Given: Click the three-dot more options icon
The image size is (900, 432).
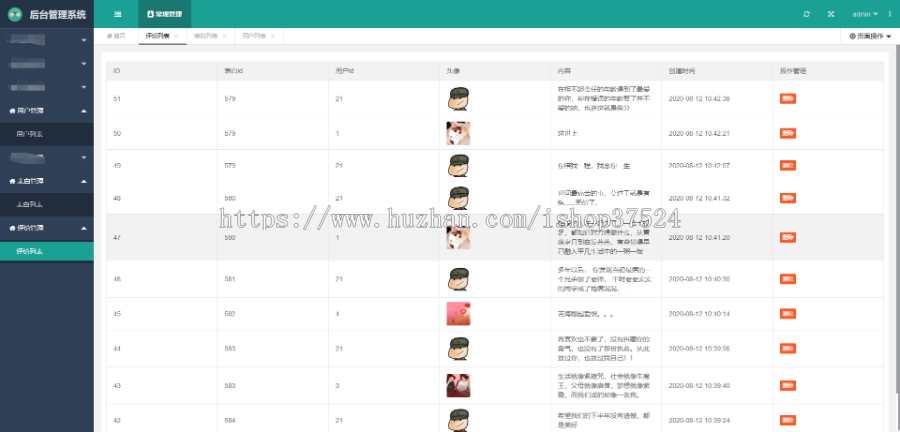Looking at the screenshot, I should [x=890, y=14].
